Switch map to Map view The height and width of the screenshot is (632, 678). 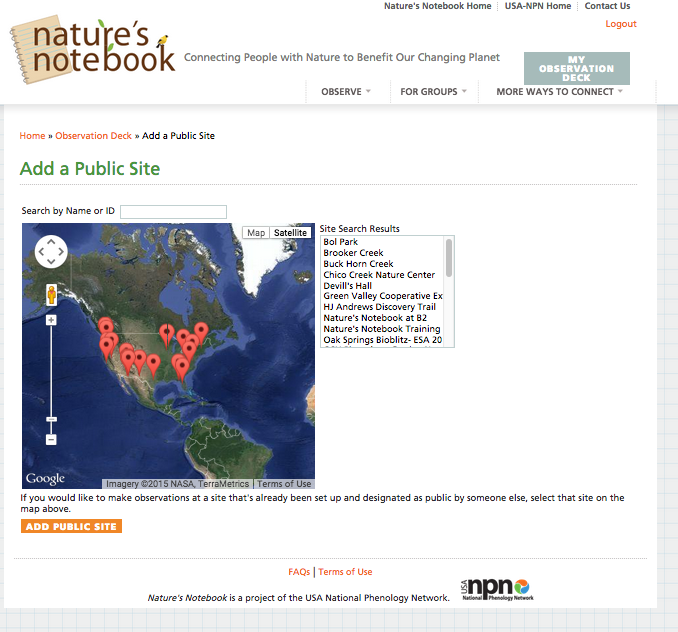(256, 233)
